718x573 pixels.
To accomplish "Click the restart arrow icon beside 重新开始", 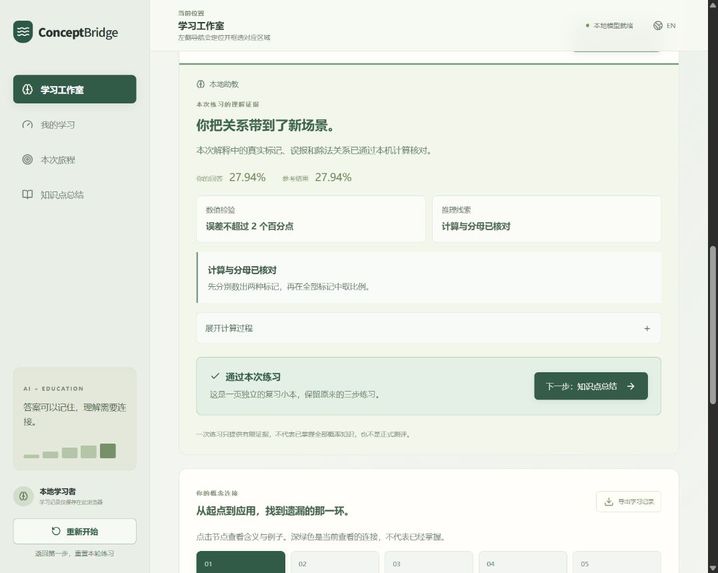I will (x=56, y=531).
